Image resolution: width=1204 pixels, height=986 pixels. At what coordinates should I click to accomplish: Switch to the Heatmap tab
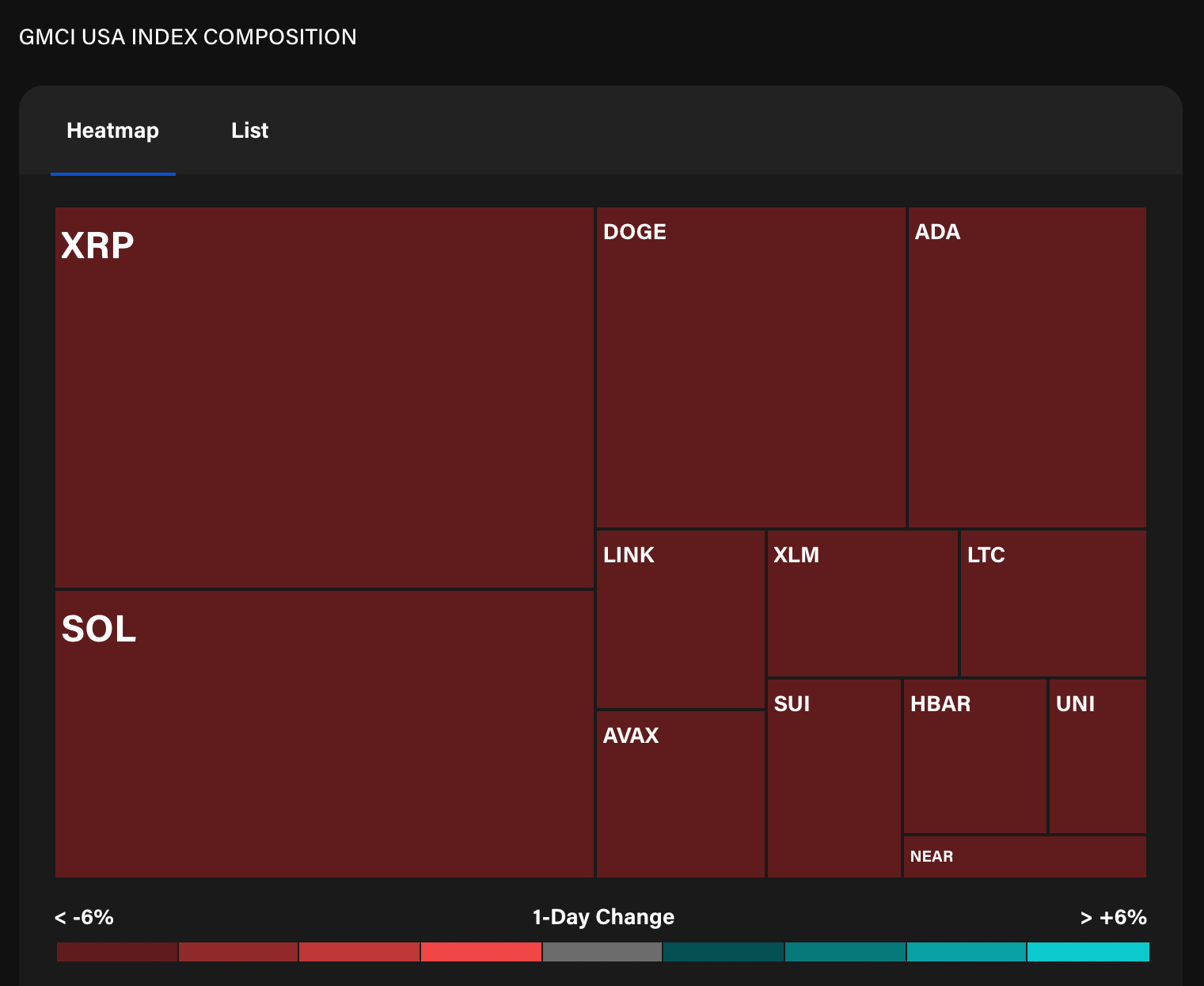113,131
